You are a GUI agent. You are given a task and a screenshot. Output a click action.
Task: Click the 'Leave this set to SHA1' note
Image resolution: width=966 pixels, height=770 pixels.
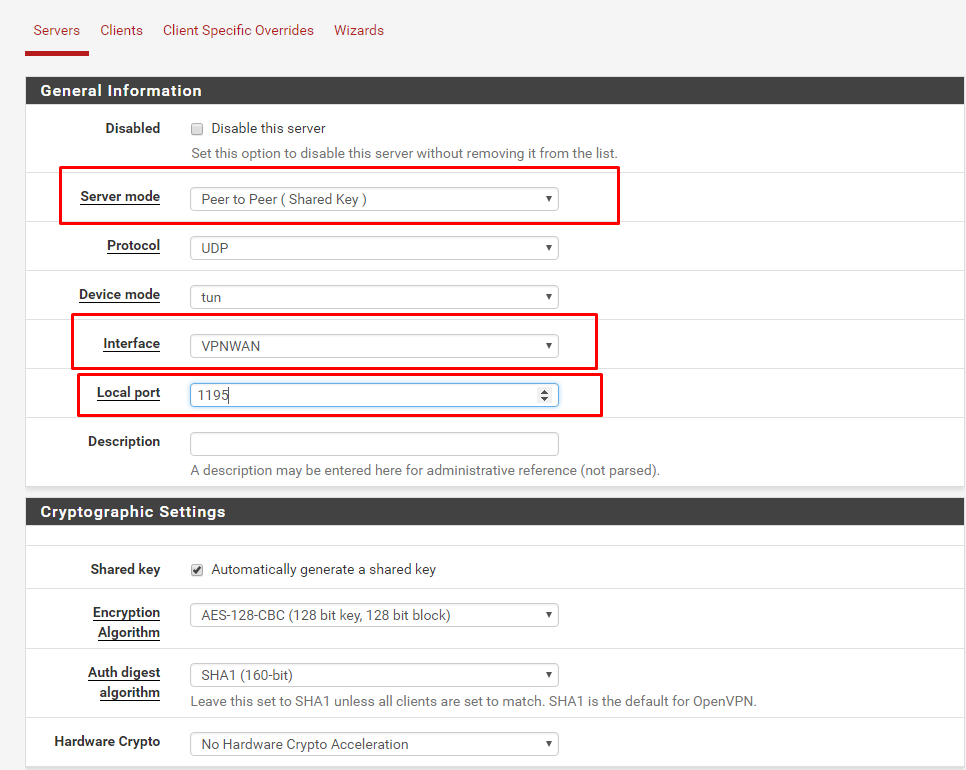point(473,701)
